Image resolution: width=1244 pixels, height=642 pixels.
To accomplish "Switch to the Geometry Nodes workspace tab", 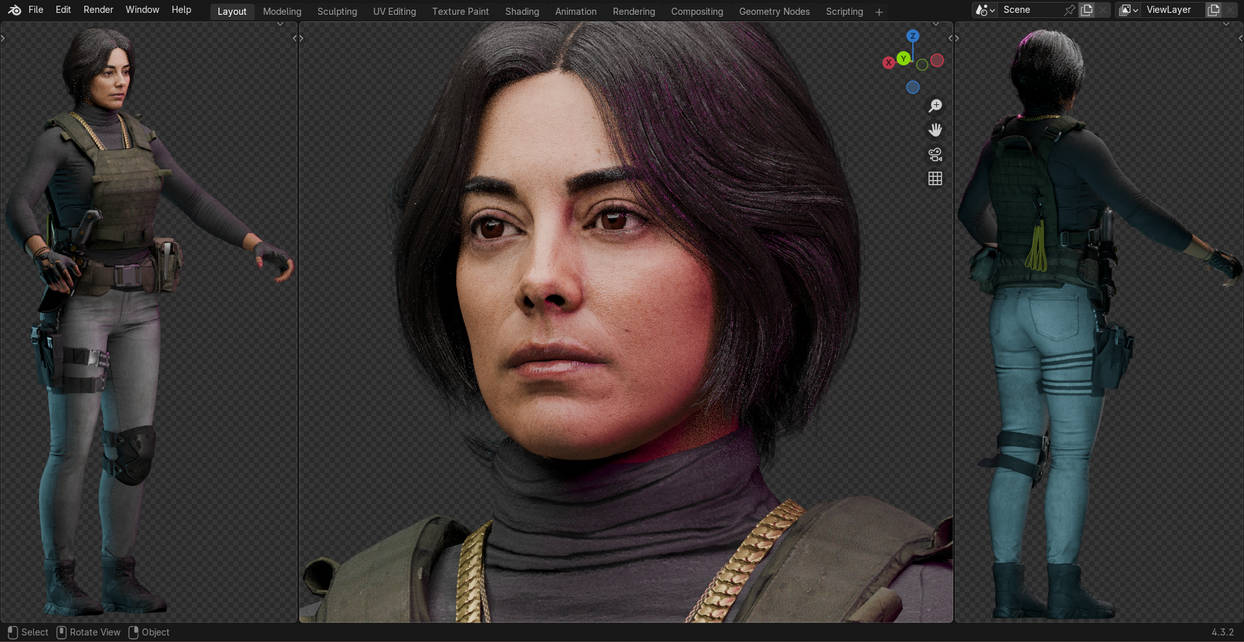I will 774,11.
